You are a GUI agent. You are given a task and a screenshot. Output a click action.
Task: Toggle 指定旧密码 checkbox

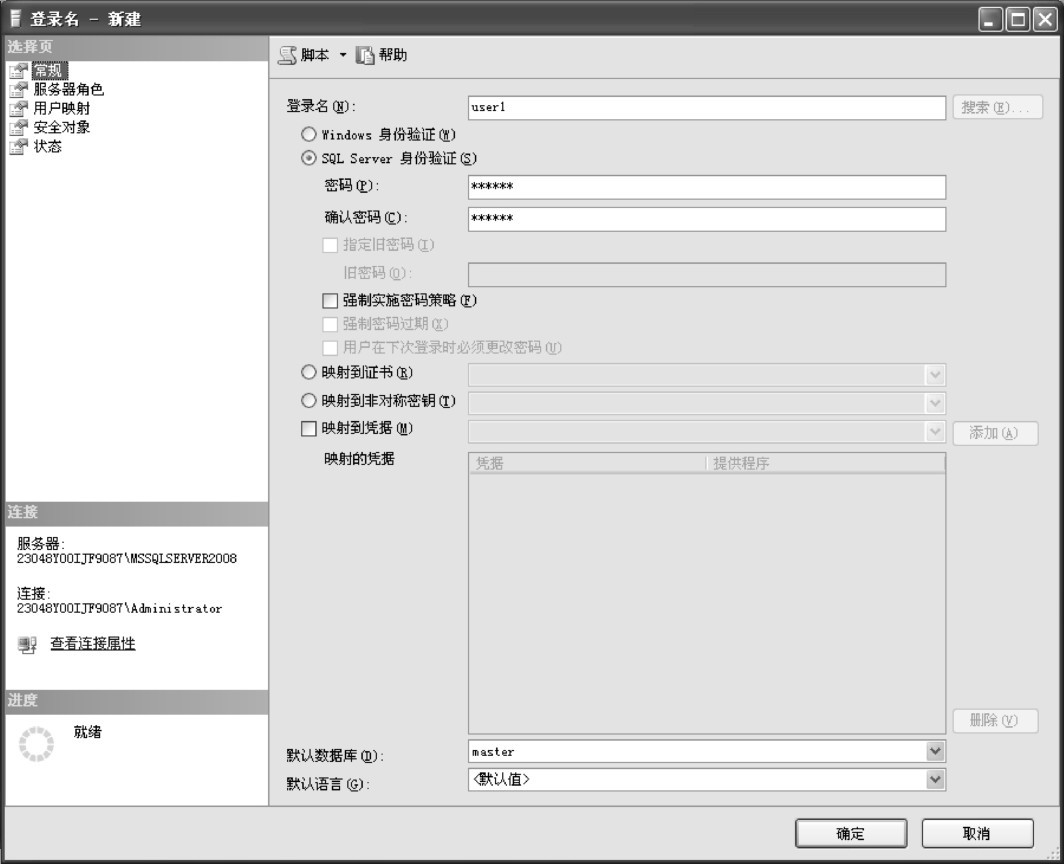pyautogui.click(x=330, y=245)
